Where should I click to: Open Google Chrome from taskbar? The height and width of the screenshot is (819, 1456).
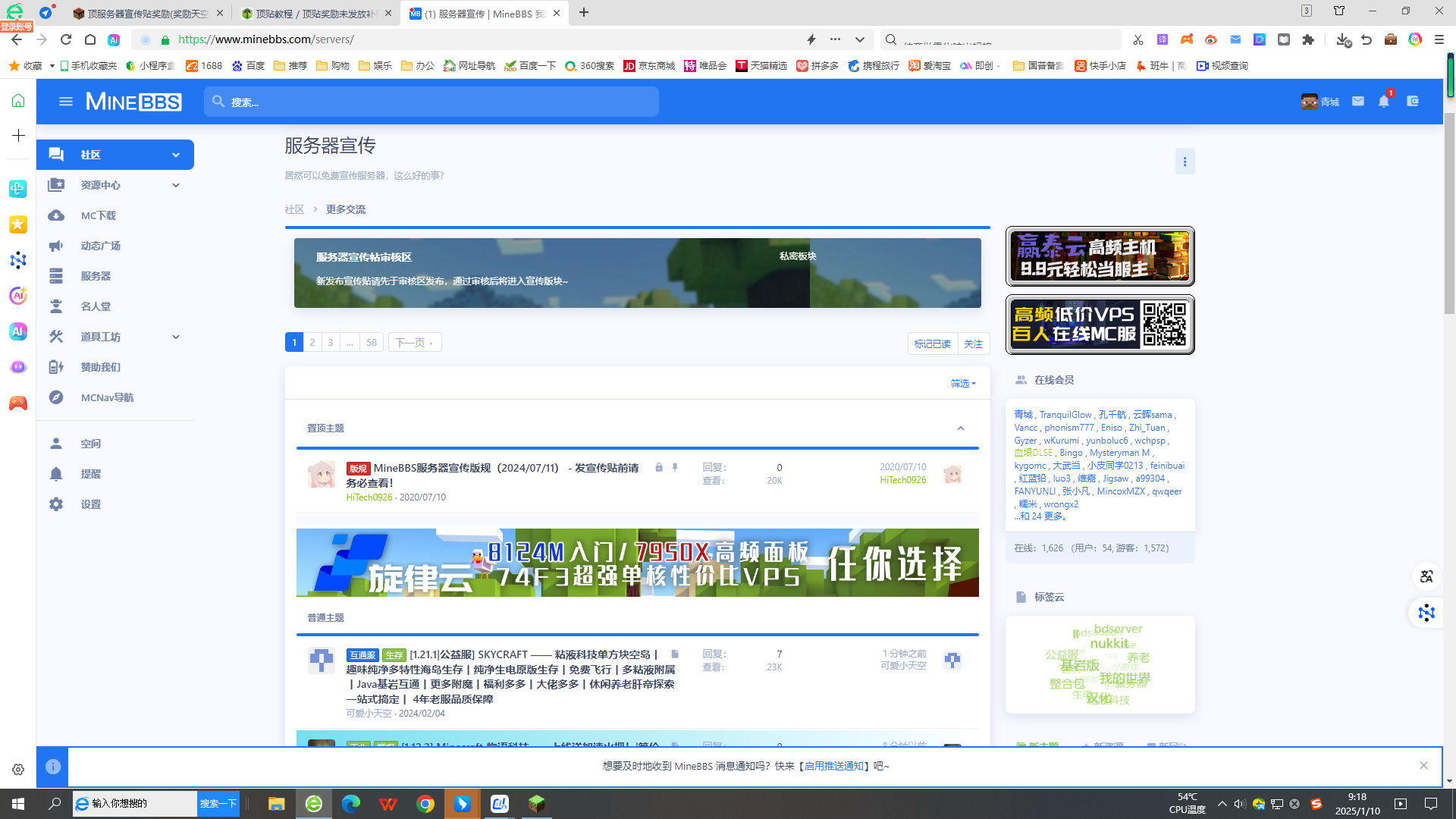tap(425, 804)
